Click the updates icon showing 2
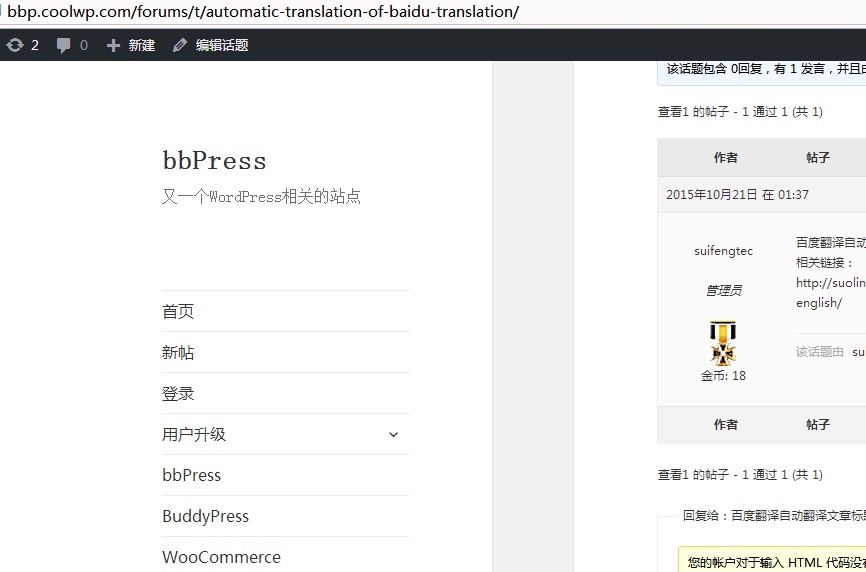This screenshot has height=572, width=866. (x=15, y=45)
